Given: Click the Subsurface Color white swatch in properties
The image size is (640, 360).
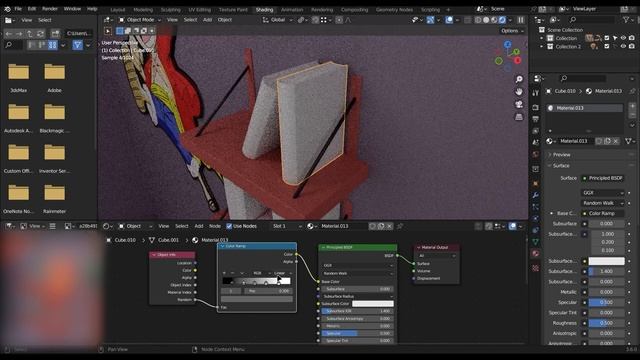Looking at the screenshot, I should click(x=606, y=261).
